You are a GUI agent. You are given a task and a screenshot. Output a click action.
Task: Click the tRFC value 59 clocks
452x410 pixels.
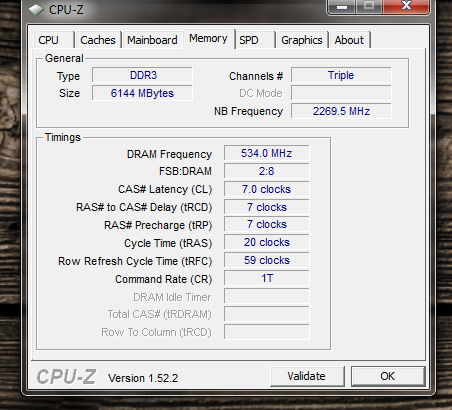point(267,261)
